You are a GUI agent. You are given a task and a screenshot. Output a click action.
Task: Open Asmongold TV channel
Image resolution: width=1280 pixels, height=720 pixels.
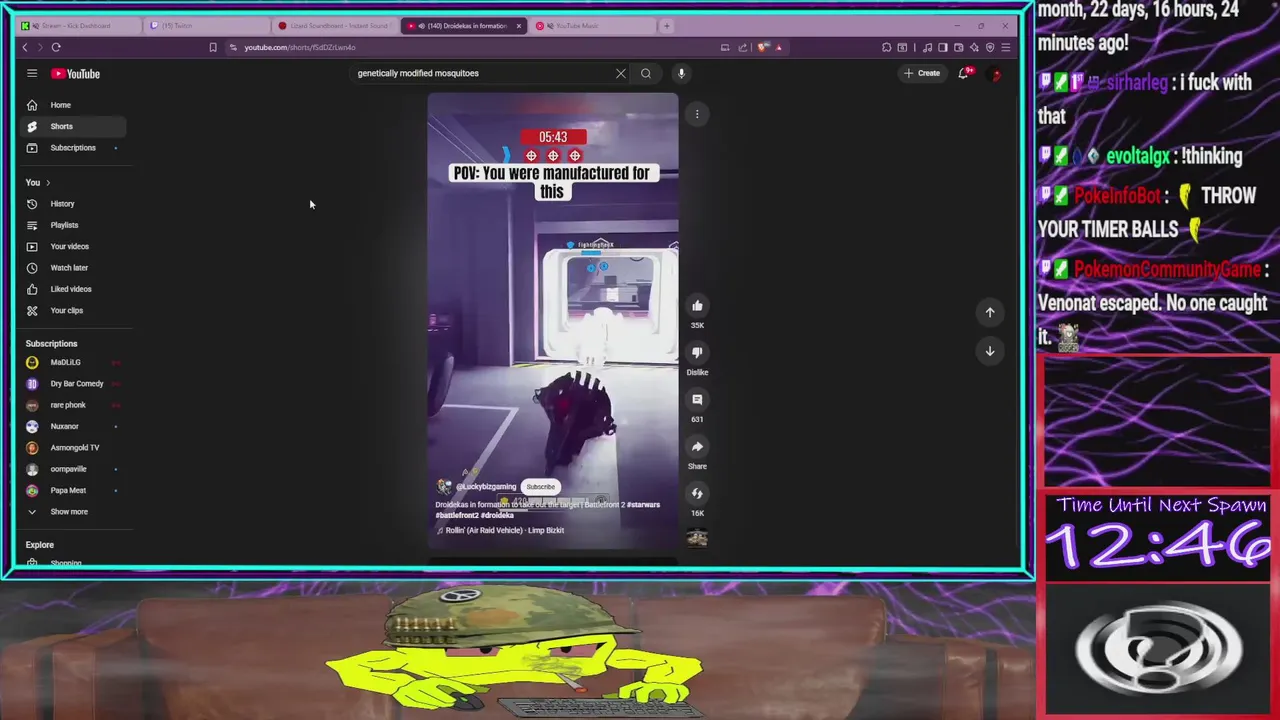[x=73, y=448]
